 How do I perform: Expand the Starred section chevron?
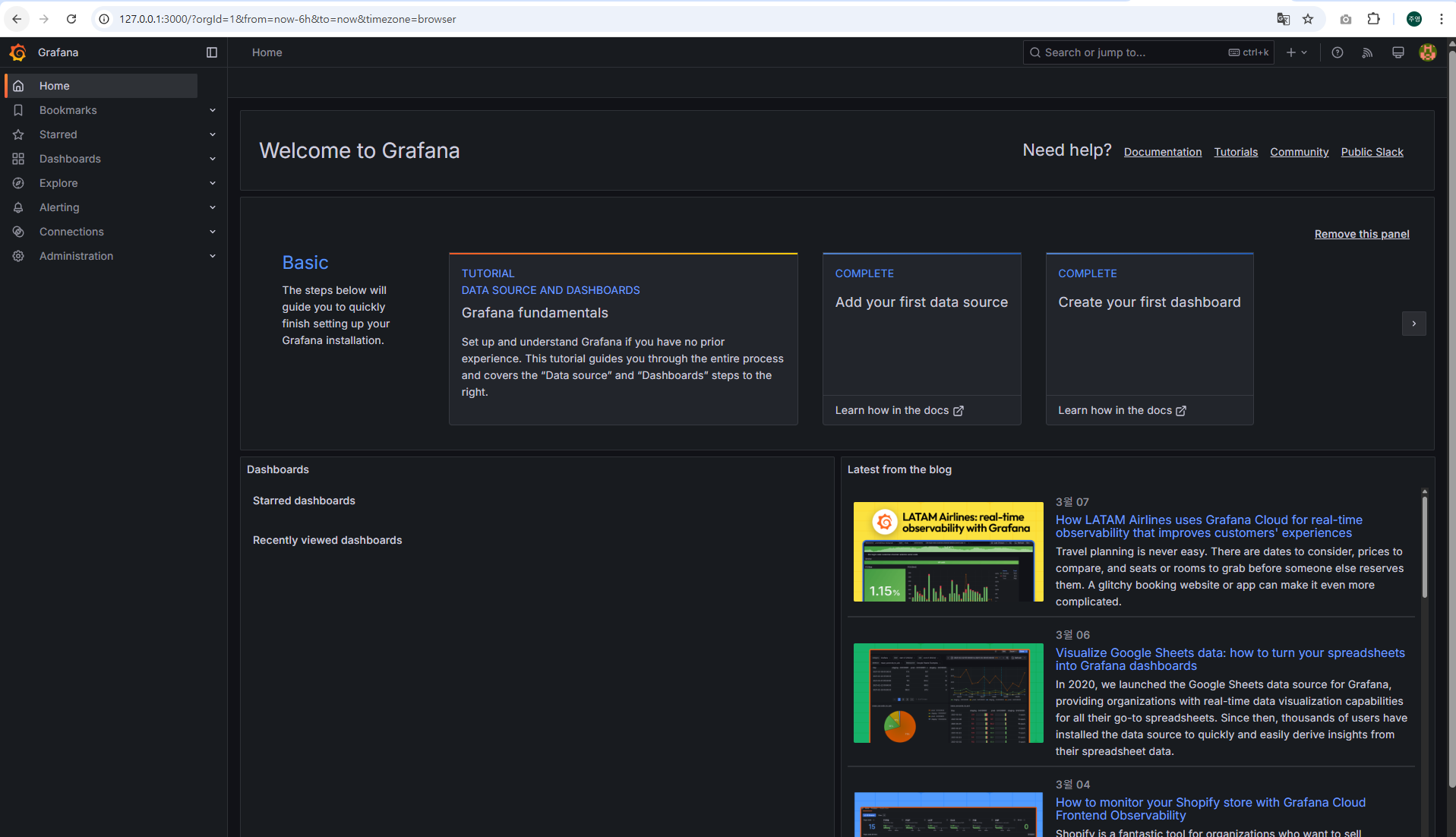coord(213,134)
